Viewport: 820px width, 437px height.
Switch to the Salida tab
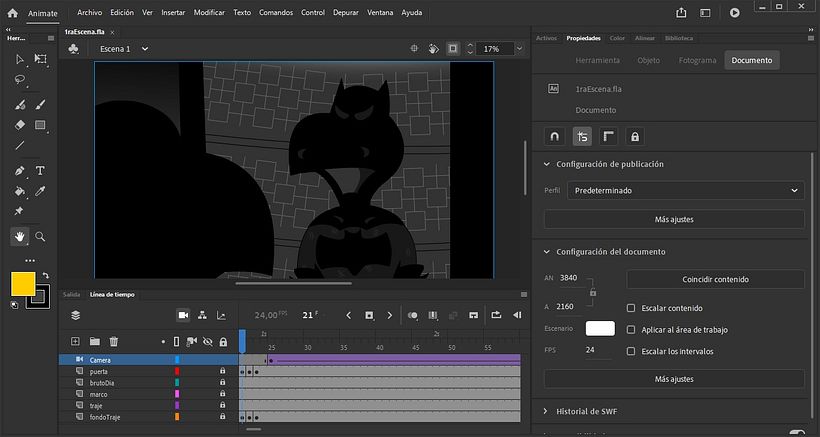pos(72,295)
